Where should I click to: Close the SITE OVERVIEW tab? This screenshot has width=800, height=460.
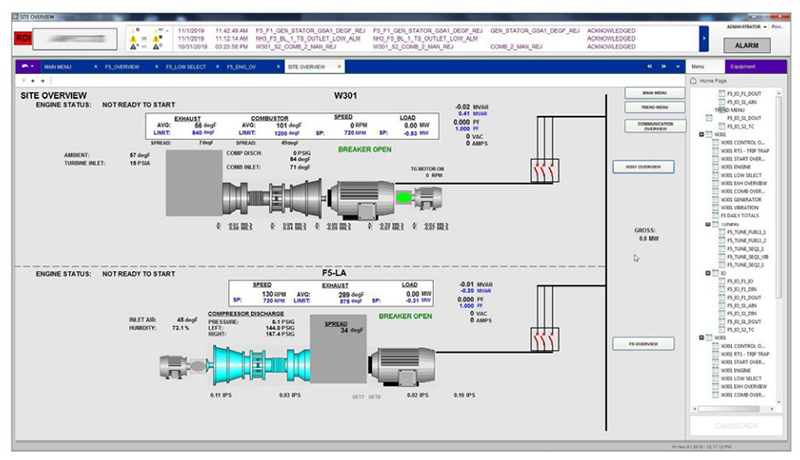(339, 67)
